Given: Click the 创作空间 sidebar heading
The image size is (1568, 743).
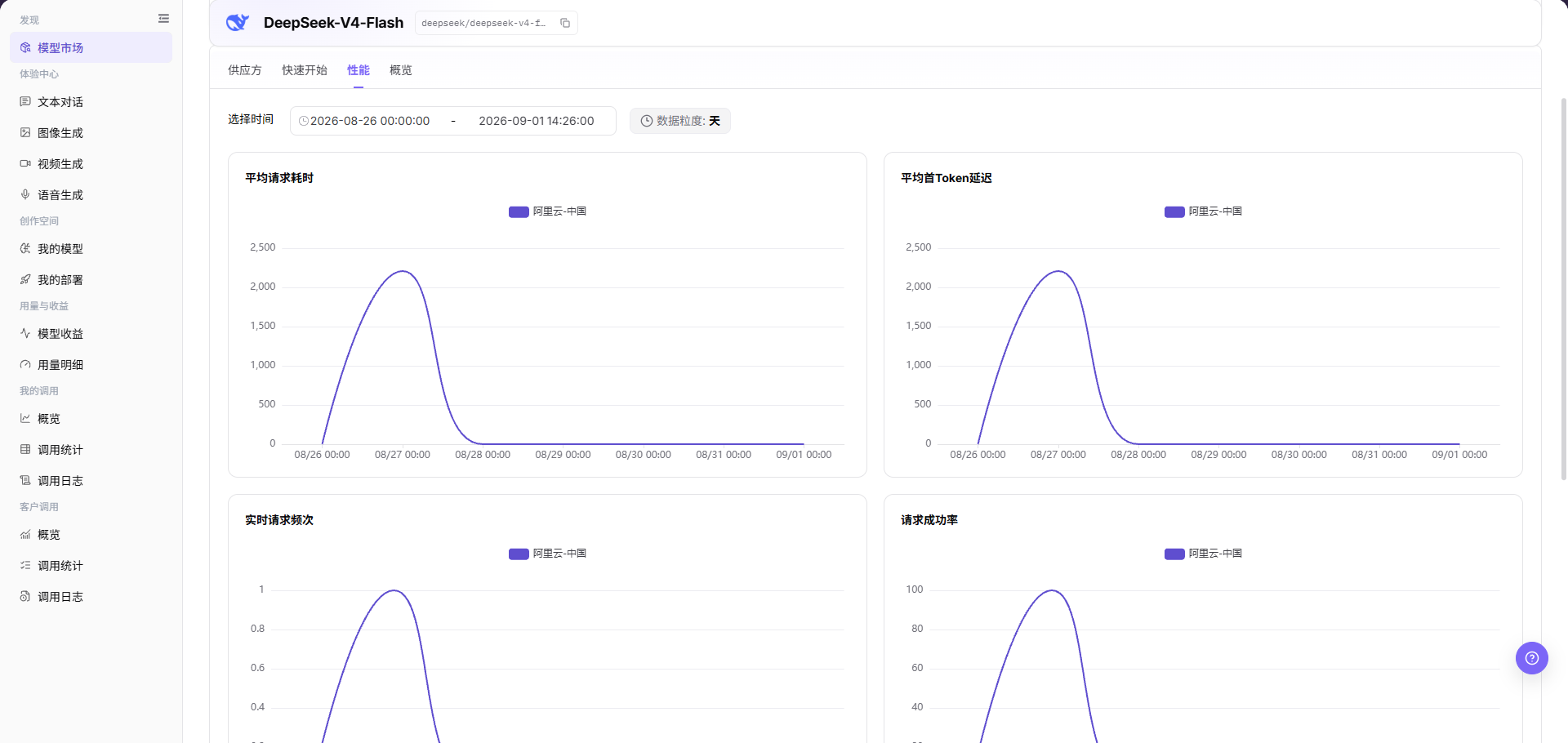Looking at the screenshot, I should tap(39, 221).
